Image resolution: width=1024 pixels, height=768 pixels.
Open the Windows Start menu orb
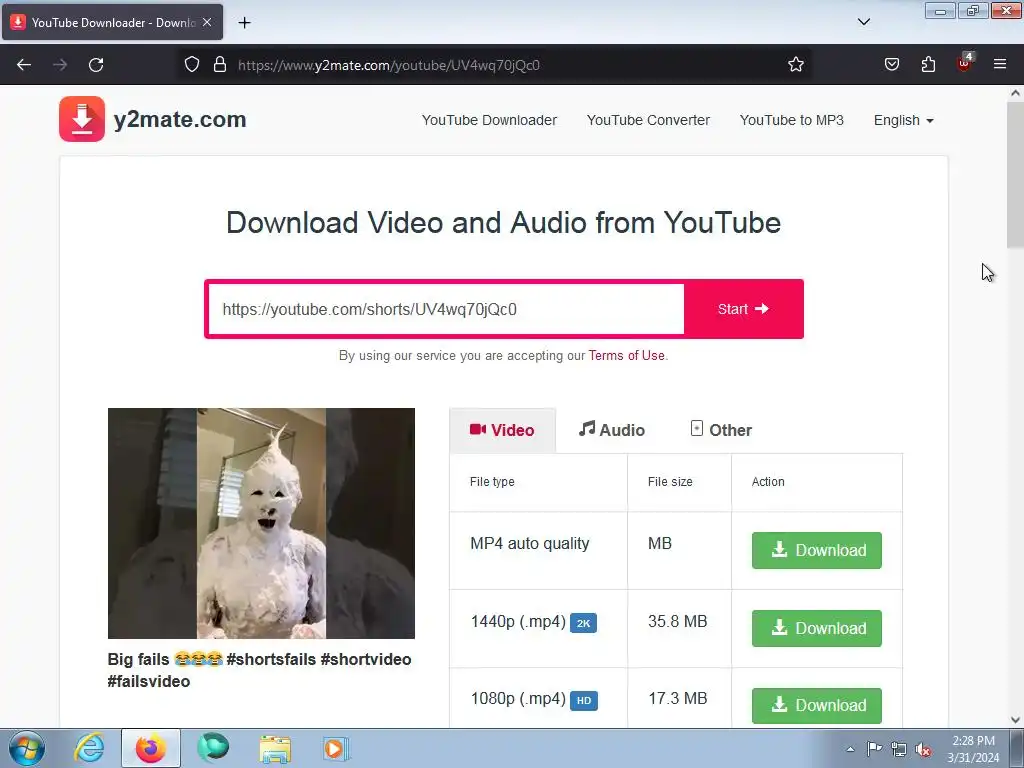pyautogui.click(x=27, y=748)
